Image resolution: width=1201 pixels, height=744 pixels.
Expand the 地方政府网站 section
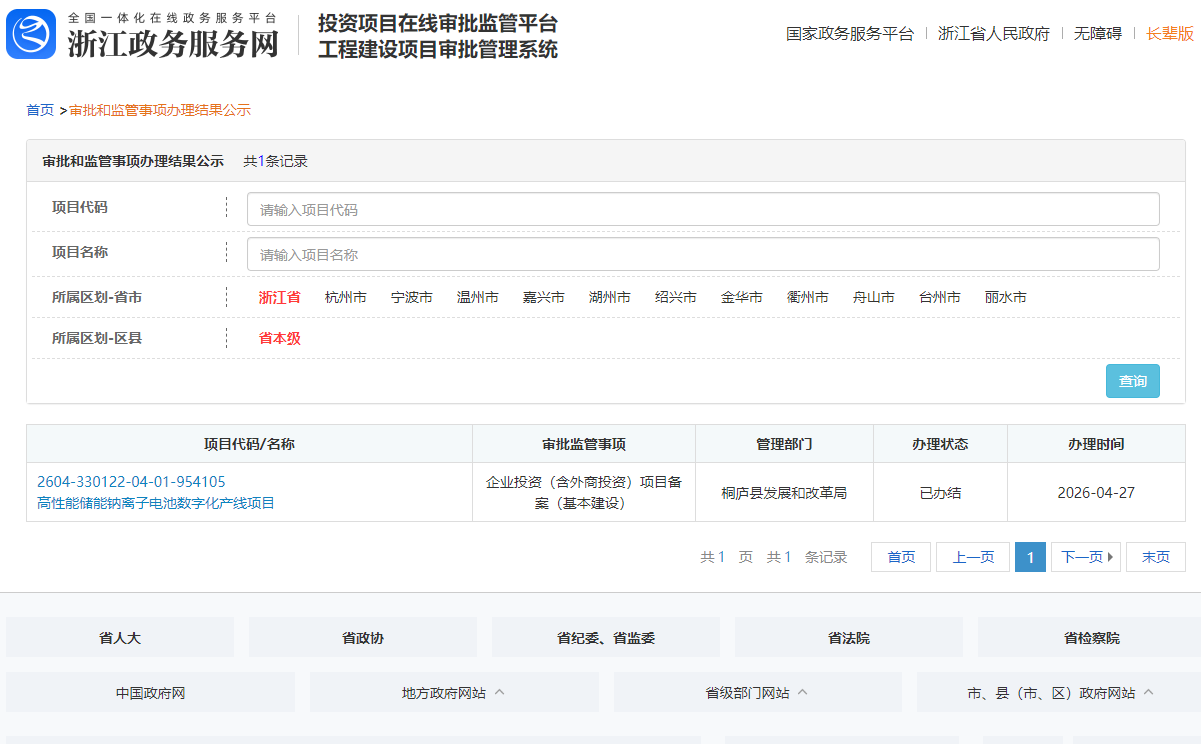(453, 691)
